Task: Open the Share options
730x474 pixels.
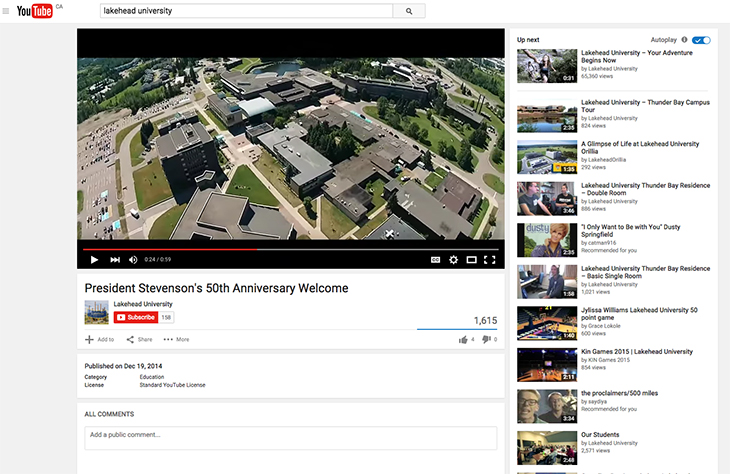Action: (139, 339)
